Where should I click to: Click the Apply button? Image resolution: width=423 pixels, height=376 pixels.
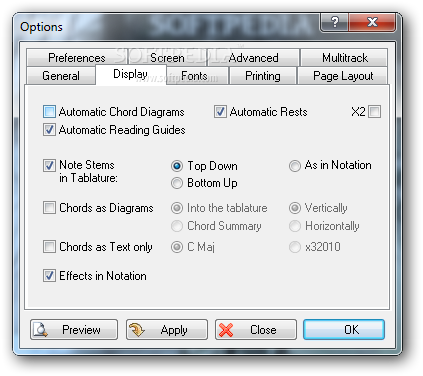[167, 330]
